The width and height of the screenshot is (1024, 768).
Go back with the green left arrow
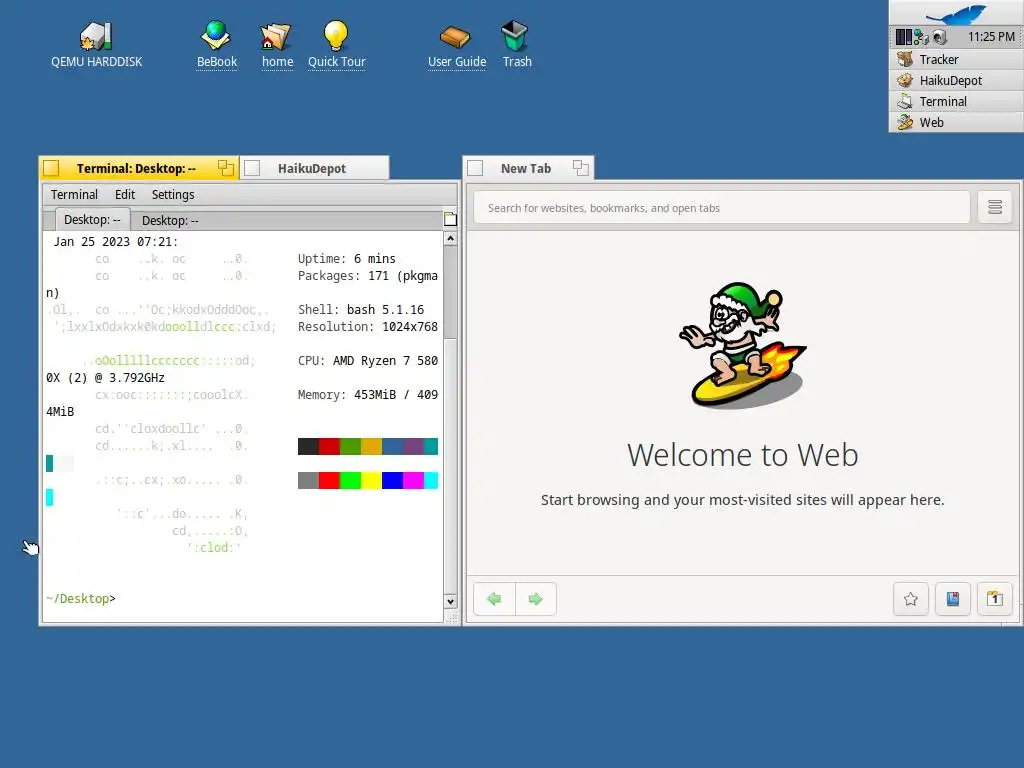(494, 599)
